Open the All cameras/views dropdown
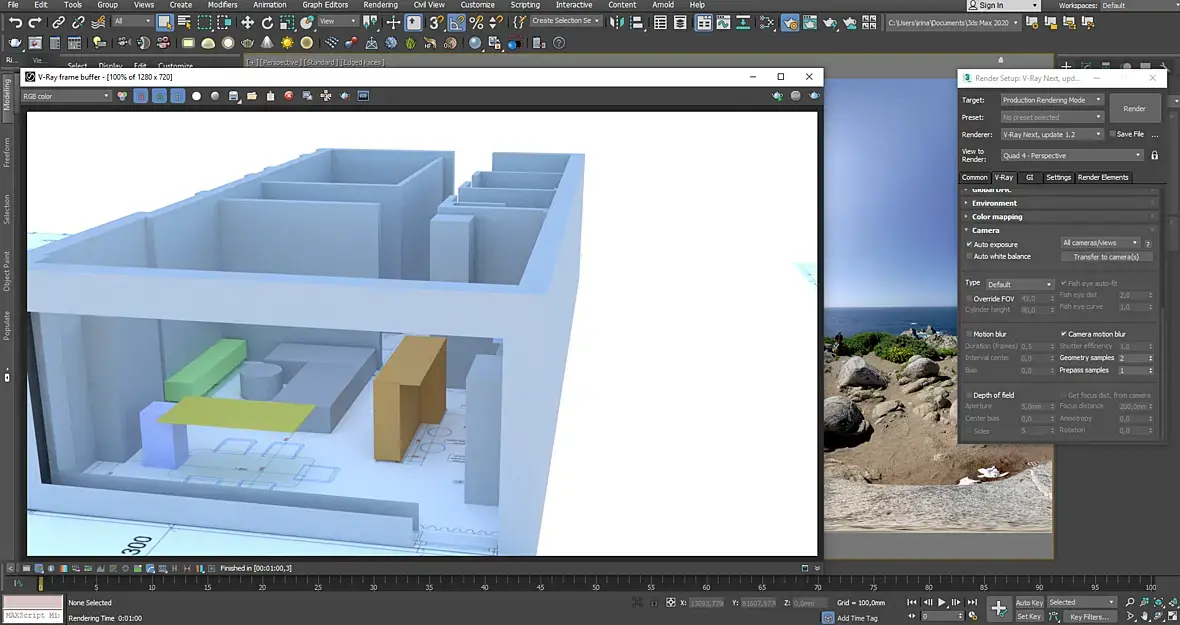Screen dimensions: 1180x625 coord(1101,243)
